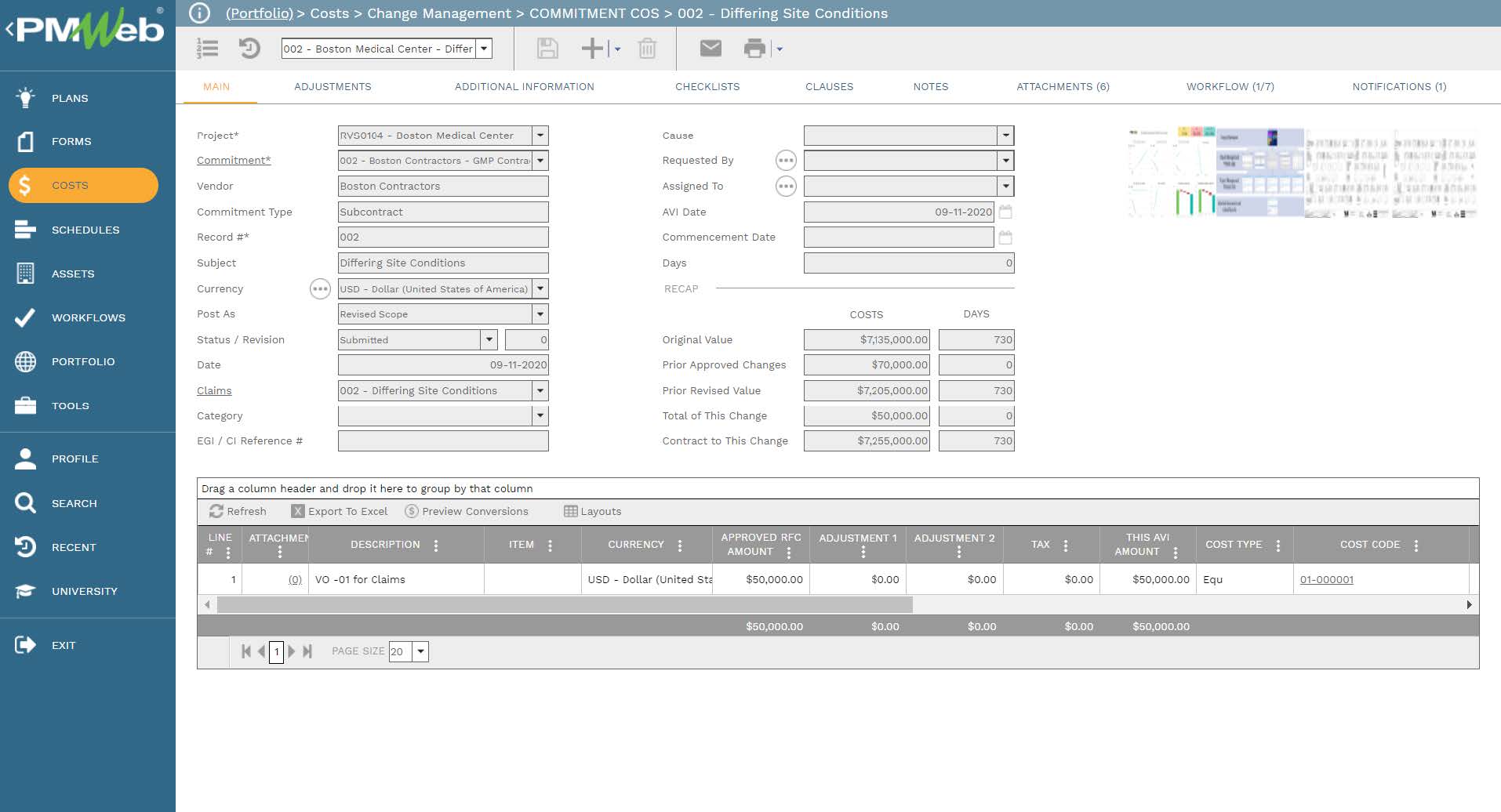The width and height of the screenshot is (1501, 812).
Task: Open the AVI Date calendar picker
Action: (1005, 212)
